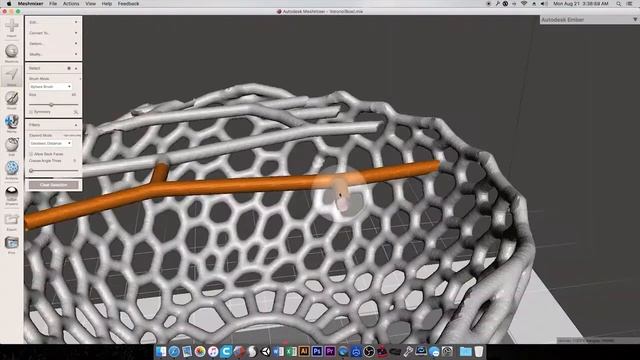The height and width of the screenshot is (360, 640).
Task: Open Spotlight search in menu bar
Action: [x=619, y=4]
